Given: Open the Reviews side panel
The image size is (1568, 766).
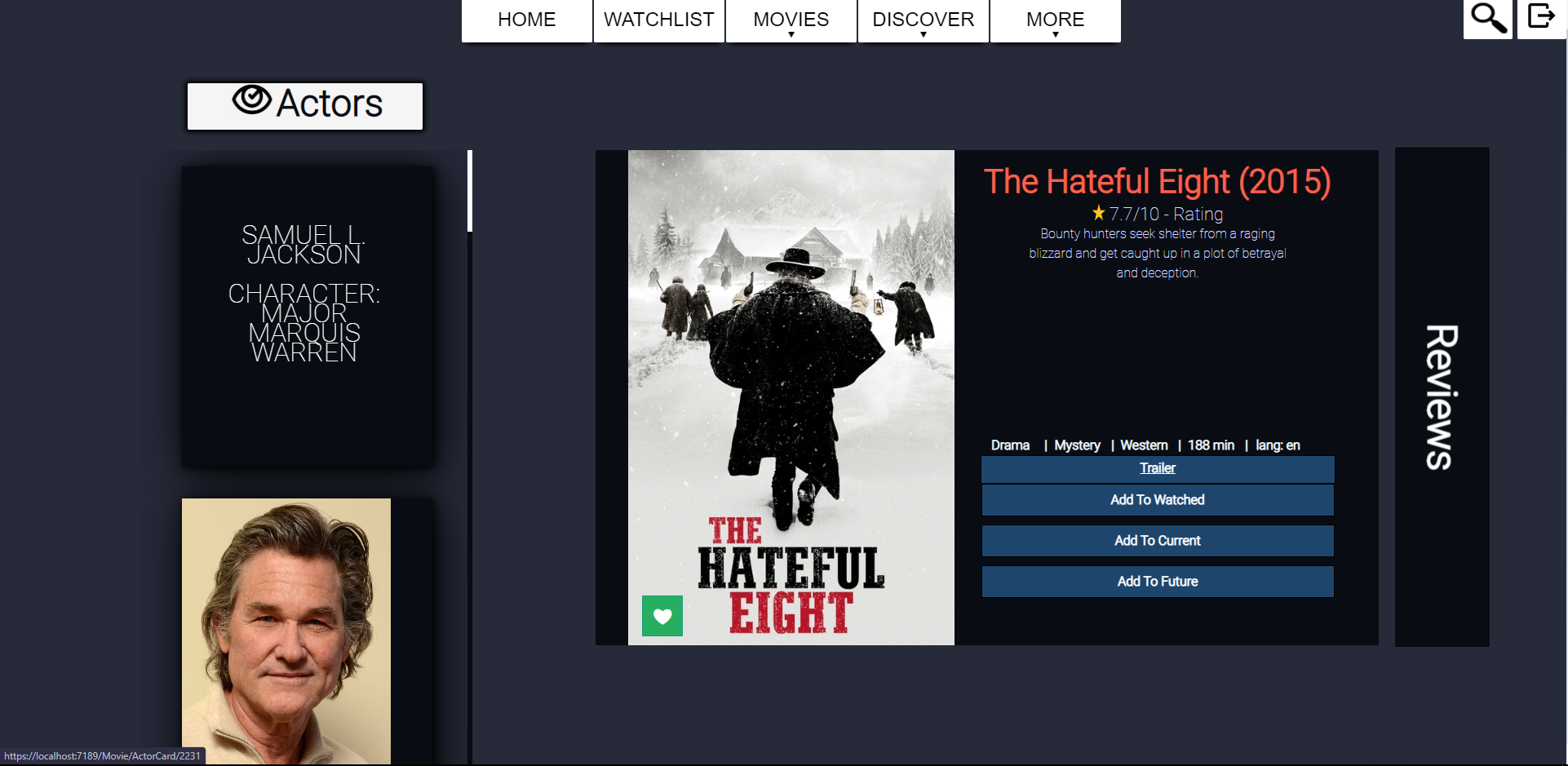Looking at the screenshot, I should (1442, 397).
